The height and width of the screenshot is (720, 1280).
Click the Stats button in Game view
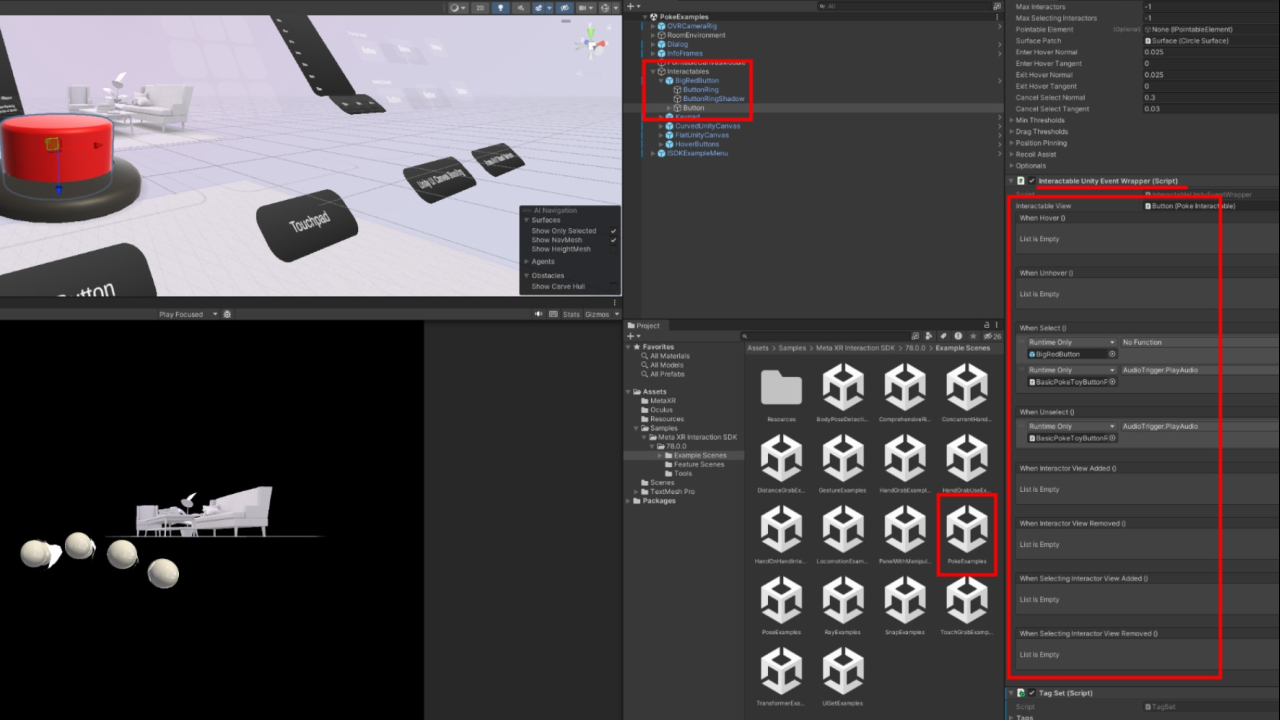click(571, 314)
